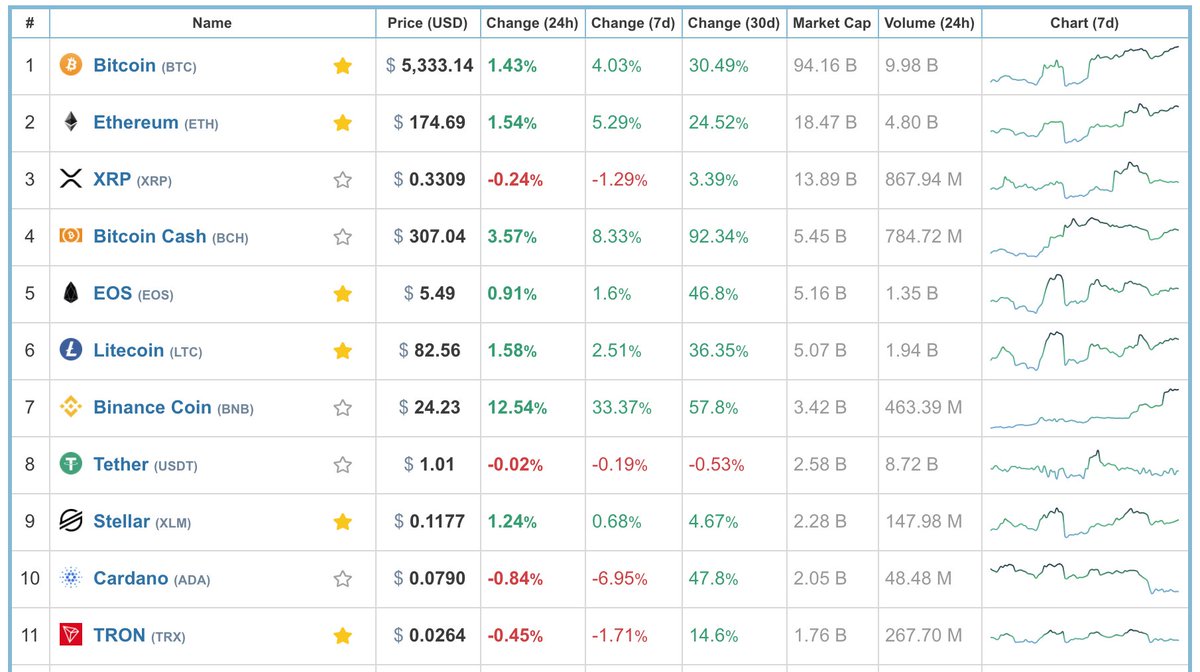Click the TRON logo icon
Viewport: 1200px width, 672px height.
(x=70, y=636)
